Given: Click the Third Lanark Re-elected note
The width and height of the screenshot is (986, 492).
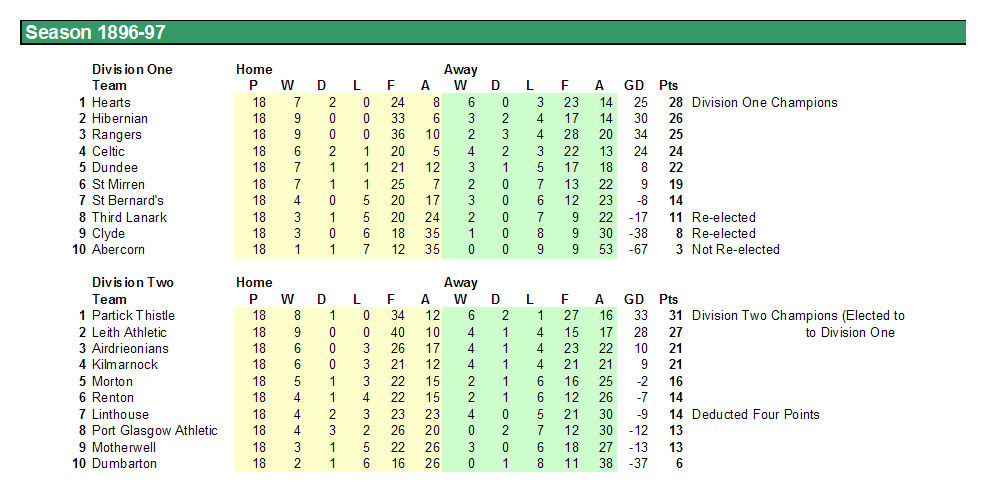Looking at the screenshot, I should click(724, 217).
